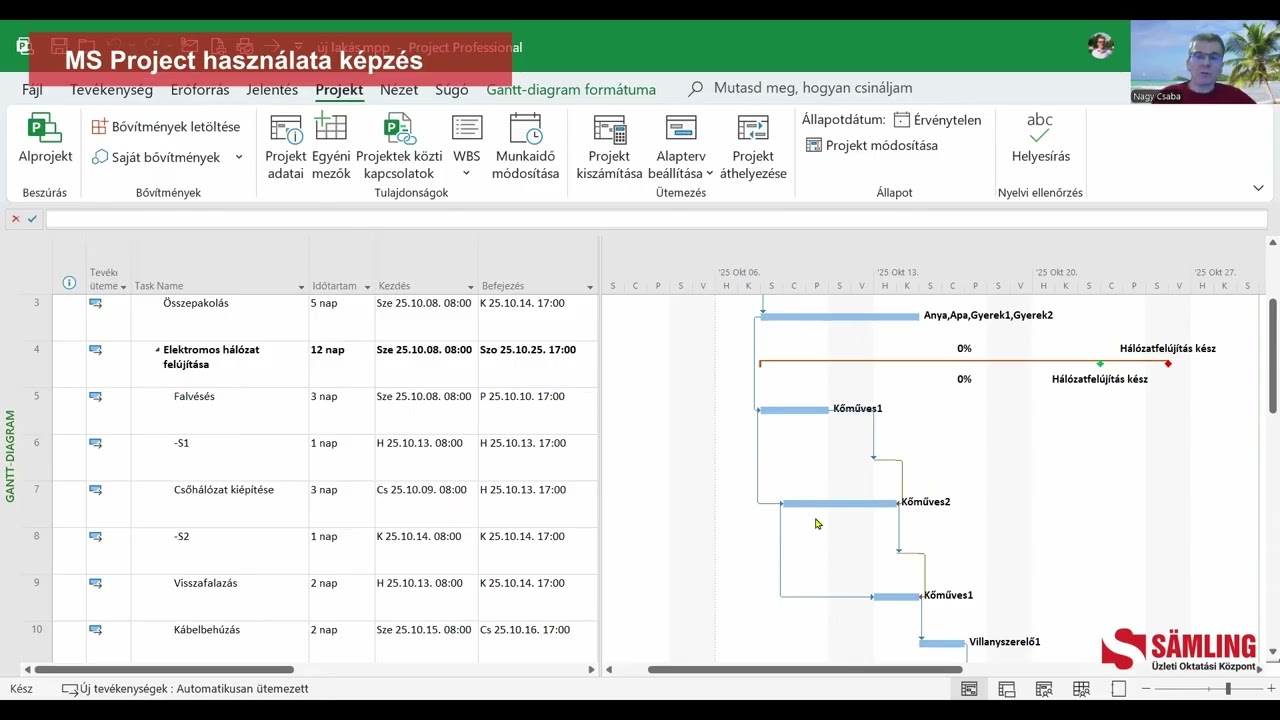Click the zoom slider handle
This screenshot has height=720, width=1280.
tap(1227, 689)
